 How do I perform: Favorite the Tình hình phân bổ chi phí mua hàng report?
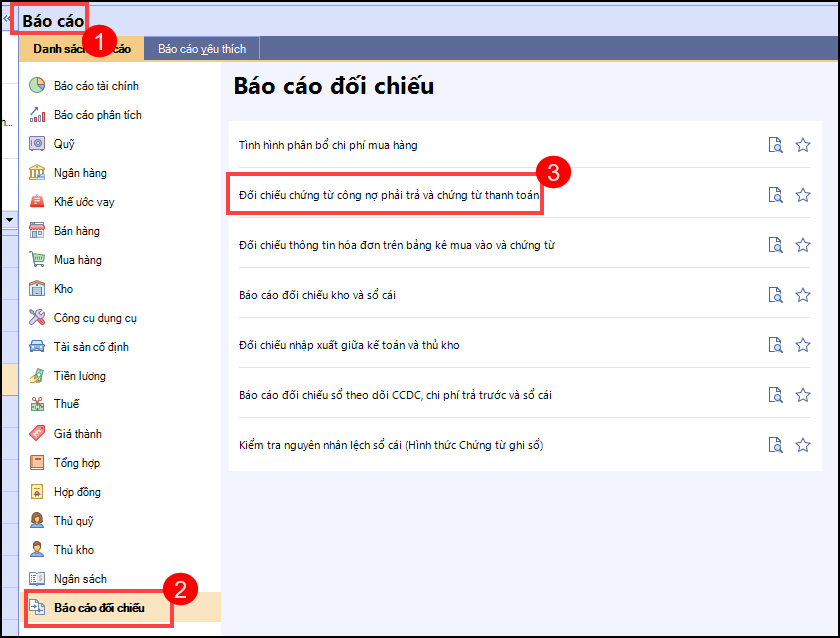tap(802, 145)
